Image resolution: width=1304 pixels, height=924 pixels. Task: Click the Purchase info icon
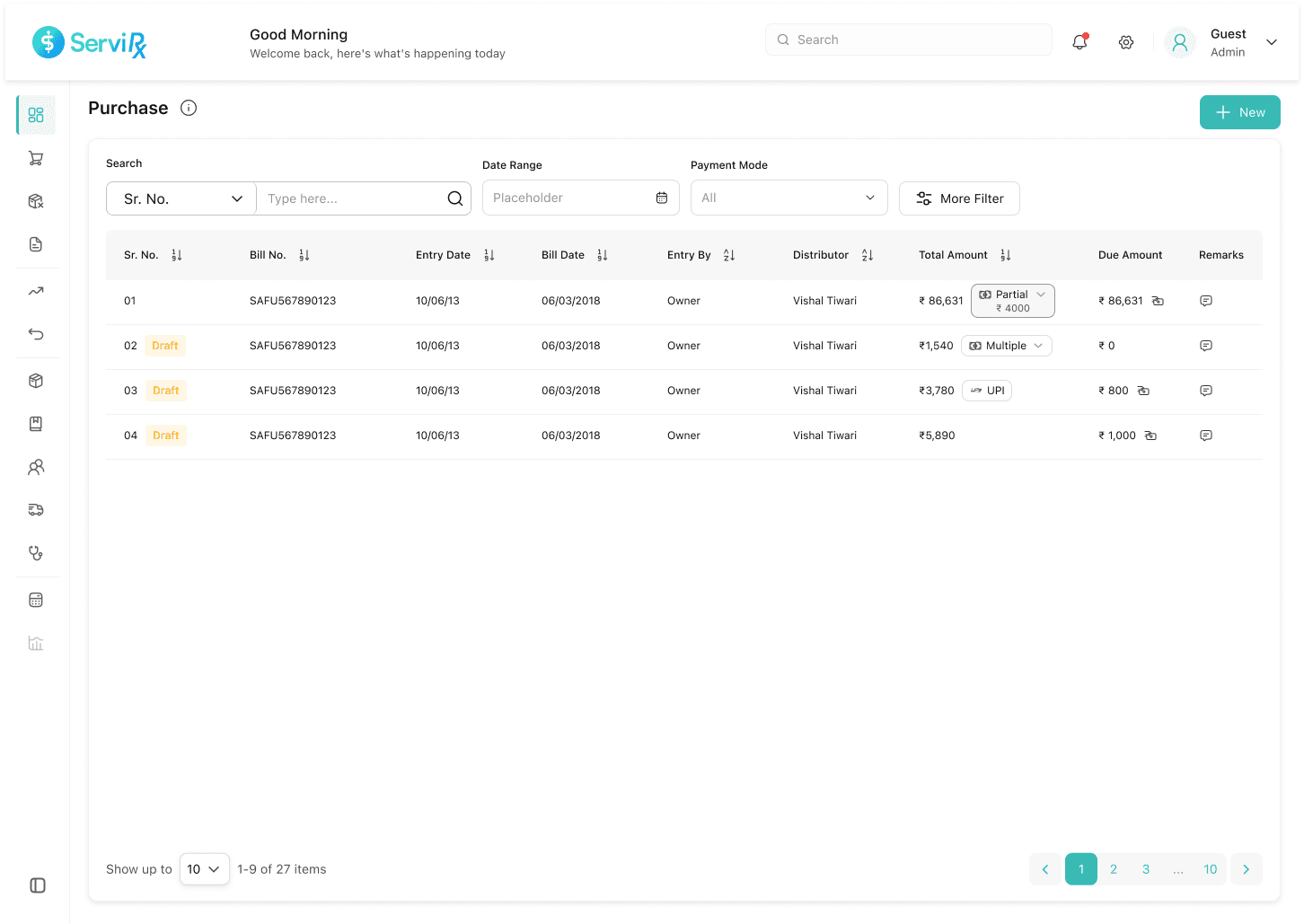(x=189, y=108)
